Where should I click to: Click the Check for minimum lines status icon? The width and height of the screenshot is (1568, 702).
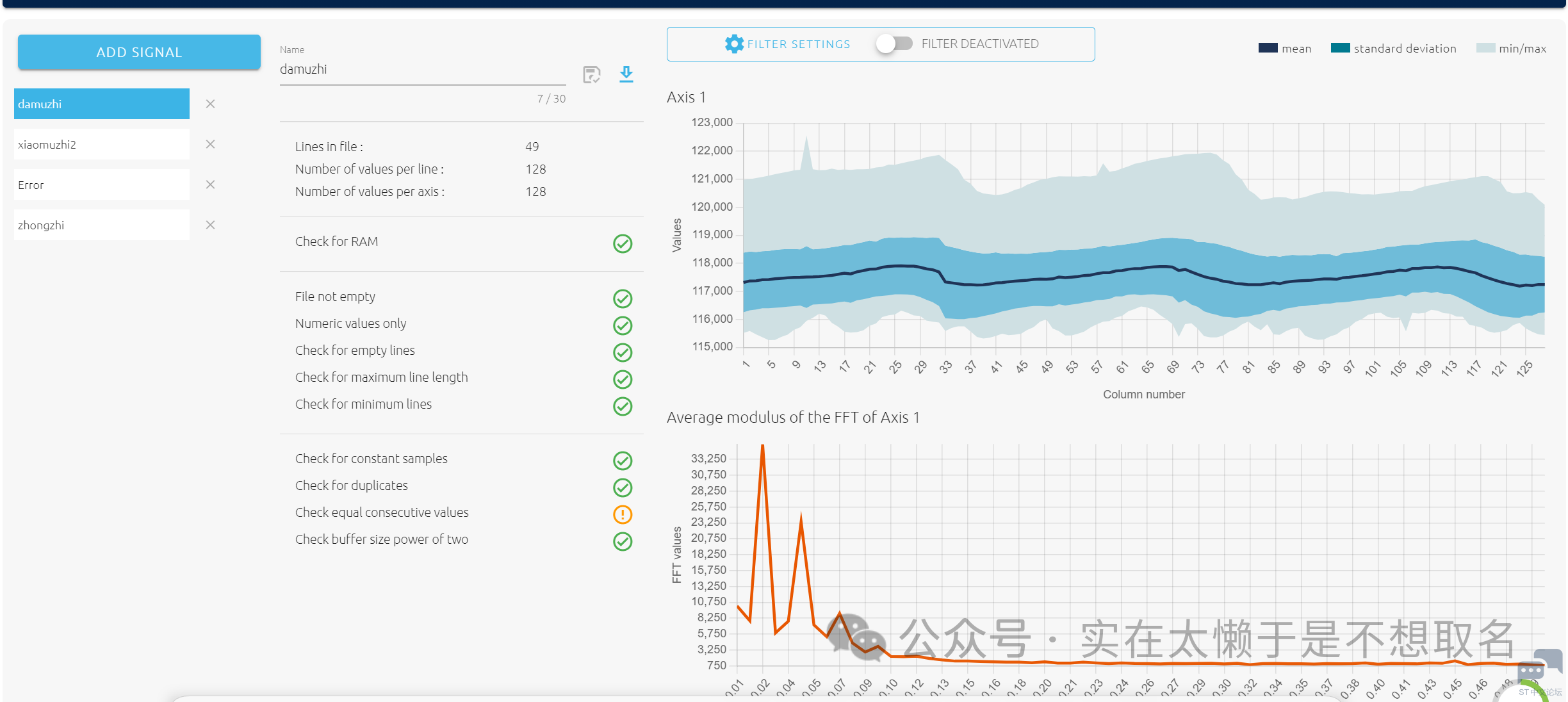tap(623, 406)
